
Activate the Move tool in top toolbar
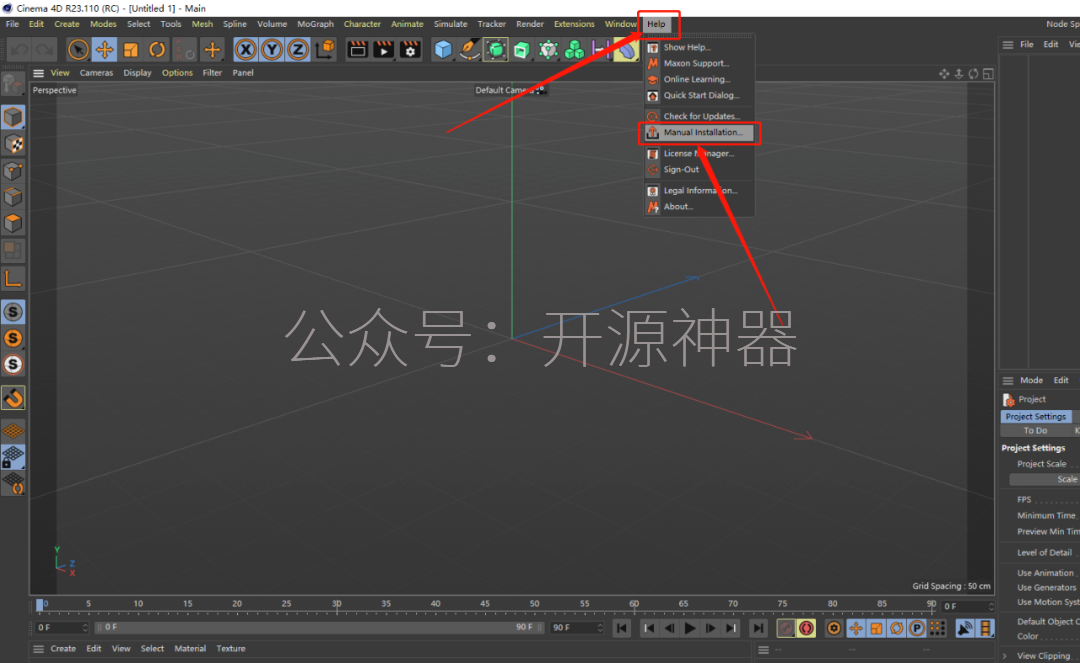coord(105,50)
